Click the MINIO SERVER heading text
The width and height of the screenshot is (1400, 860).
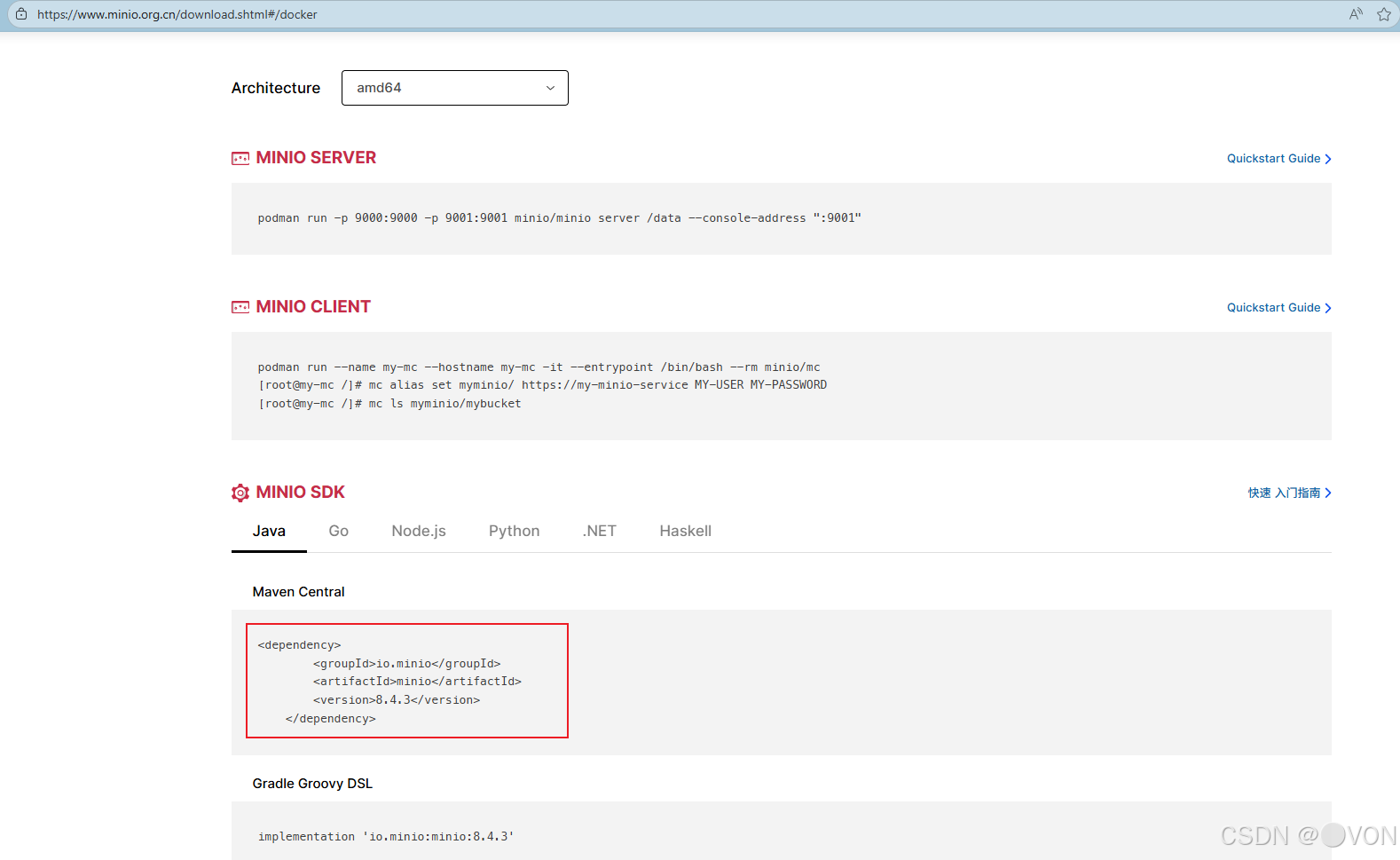point(316,158)
